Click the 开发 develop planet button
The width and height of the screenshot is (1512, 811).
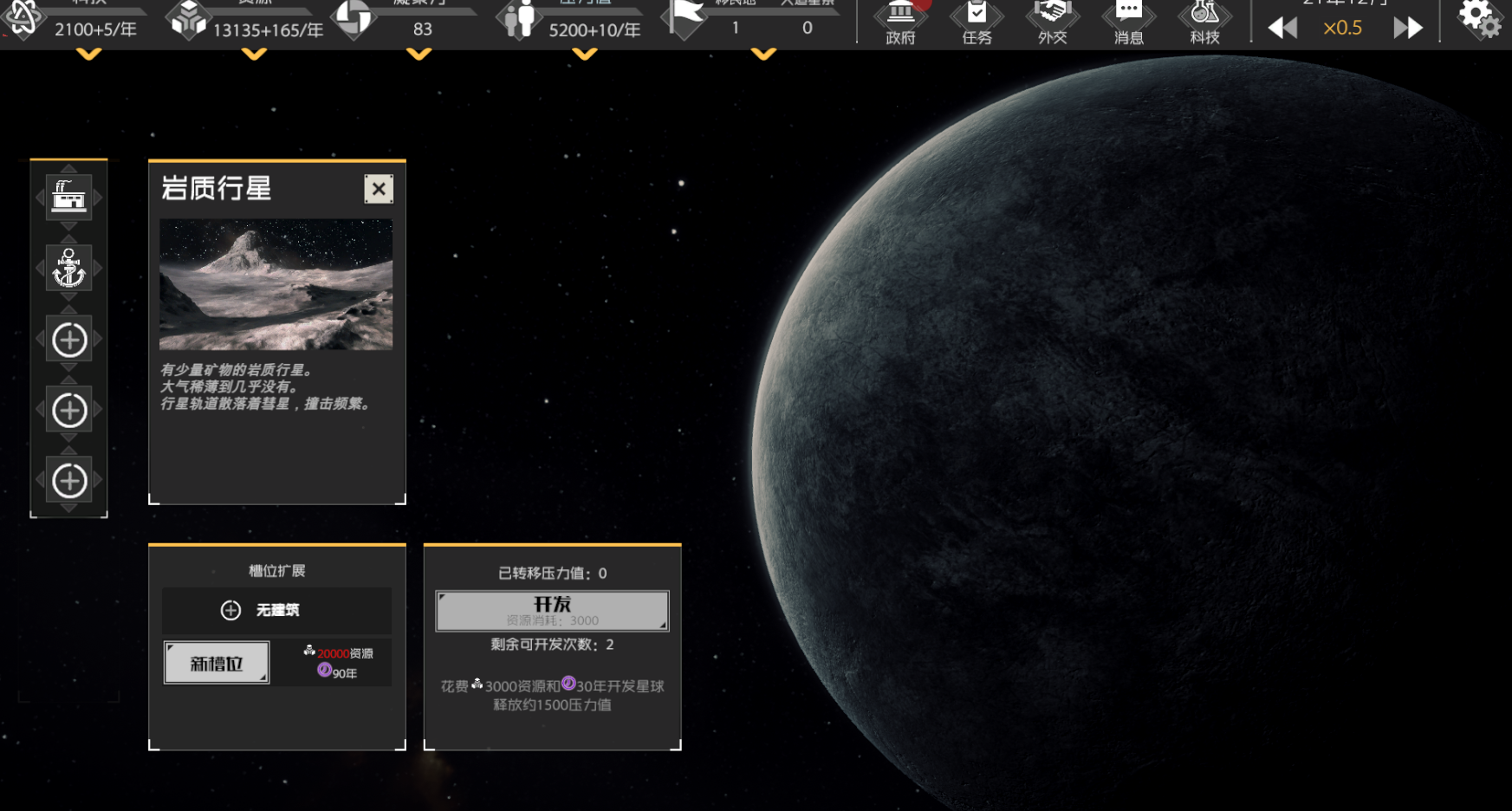[x=552, y=611]
